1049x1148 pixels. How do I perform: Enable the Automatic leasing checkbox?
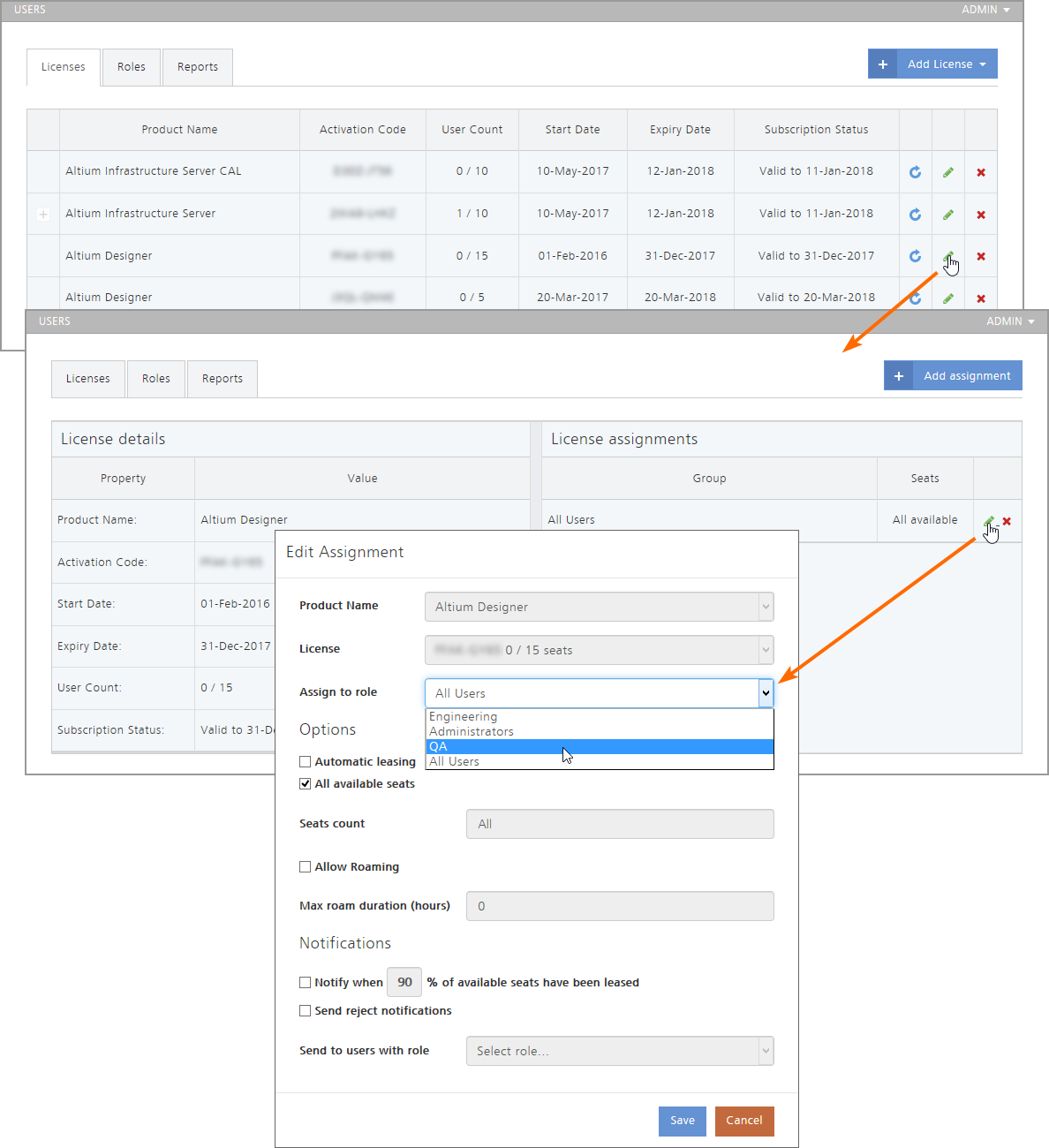[306, 761]
